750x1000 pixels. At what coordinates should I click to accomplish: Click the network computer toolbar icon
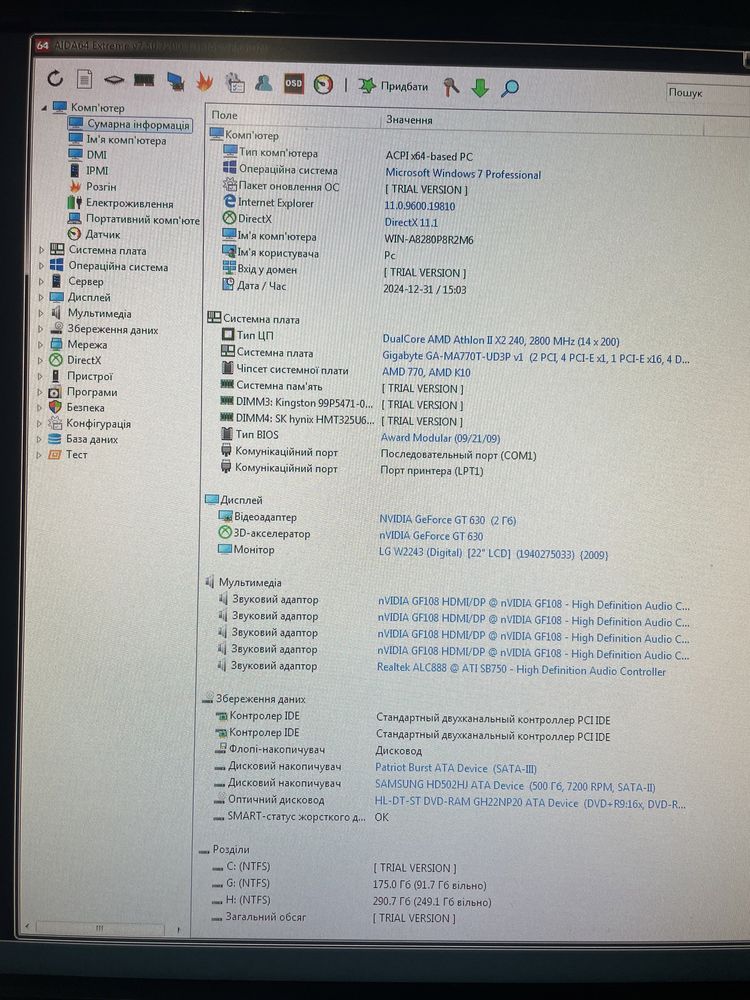(x=175, y=81)
